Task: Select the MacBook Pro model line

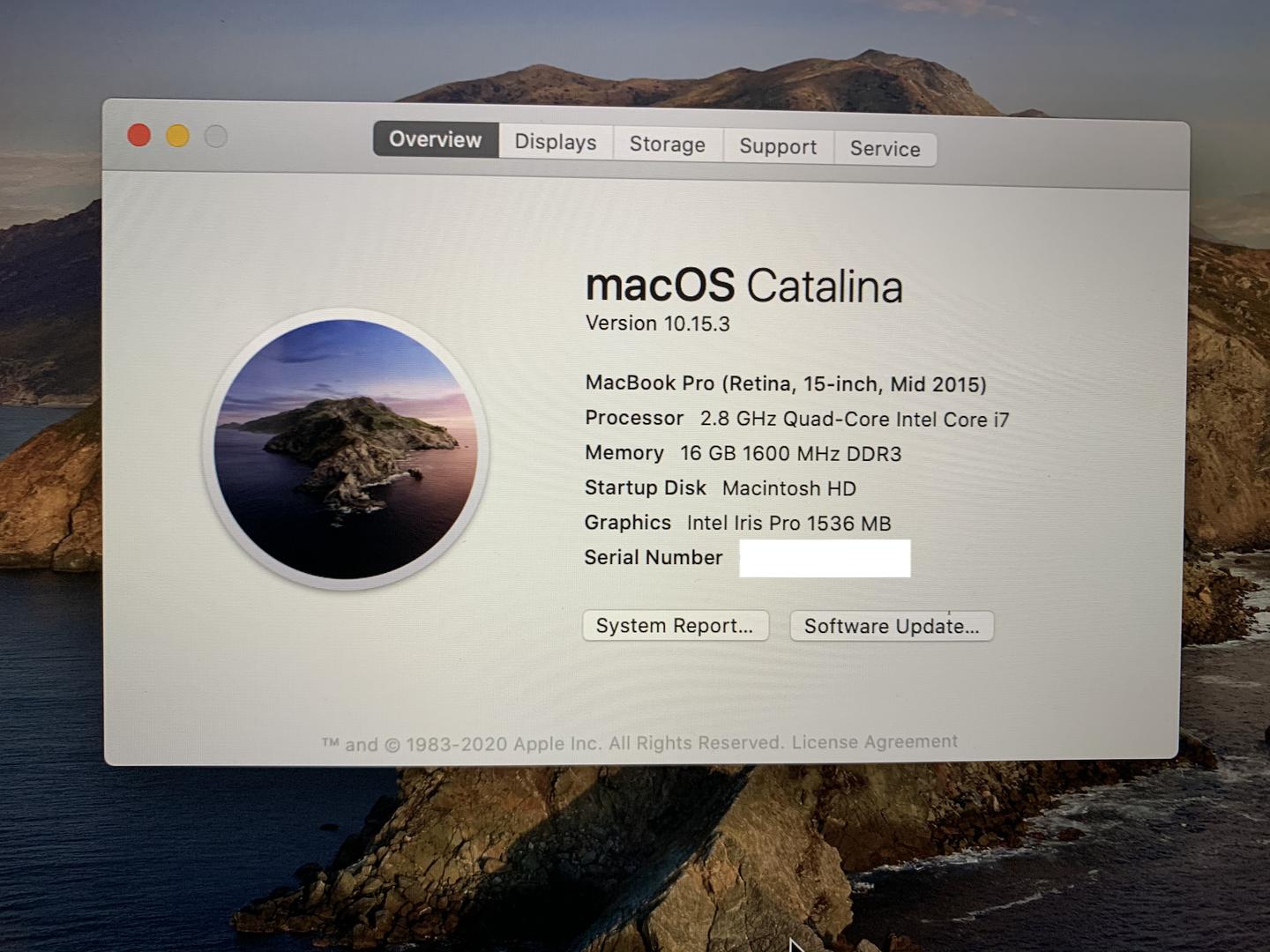Action: pos(786,383)
